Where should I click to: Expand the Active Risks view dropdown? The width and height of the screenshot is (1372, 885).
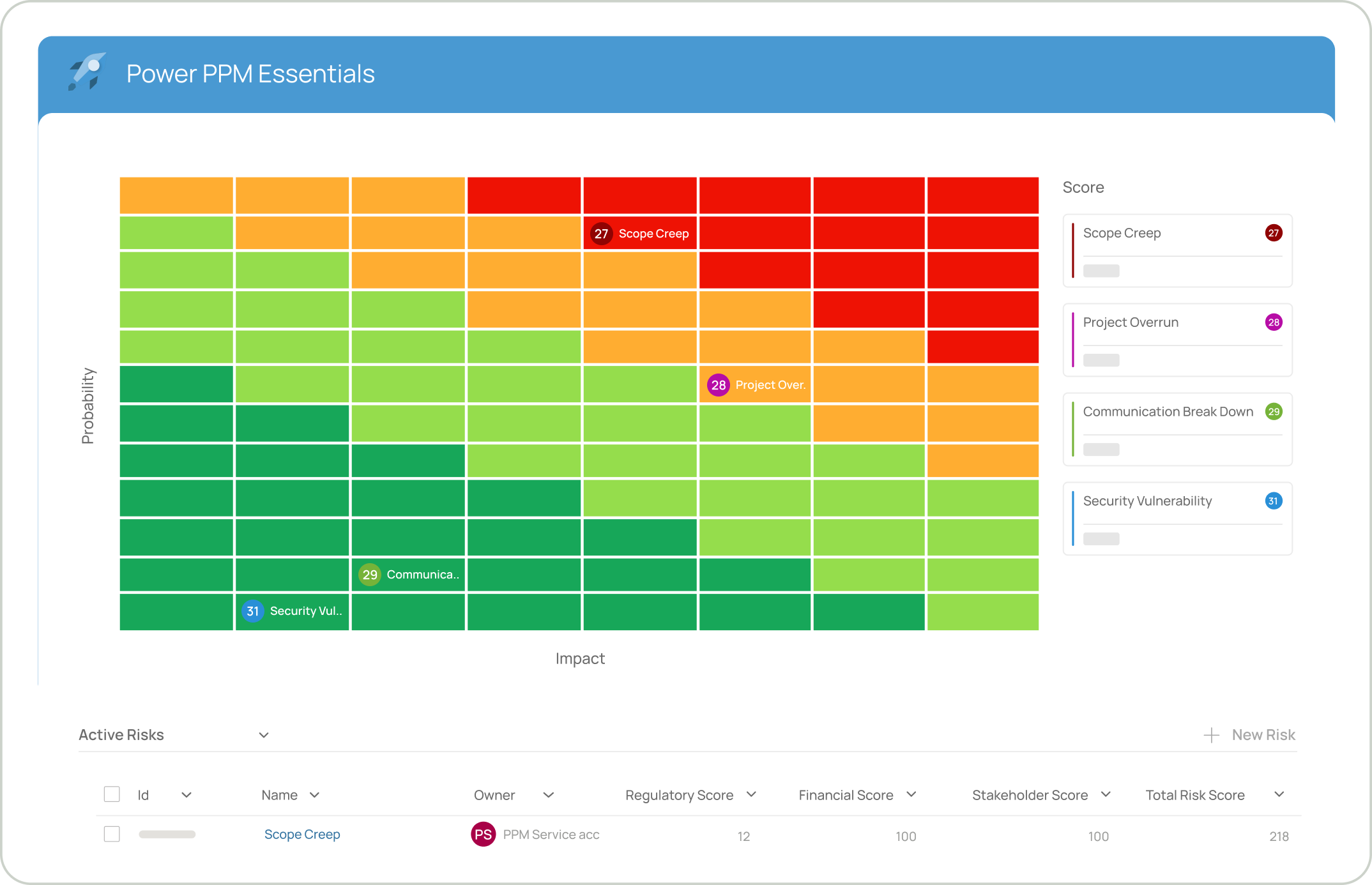coord(264,736)
